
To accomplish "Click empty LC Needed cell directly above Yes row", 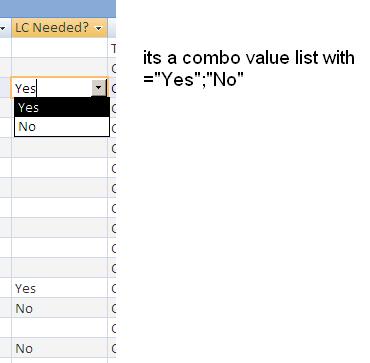I will click(59, 268).
